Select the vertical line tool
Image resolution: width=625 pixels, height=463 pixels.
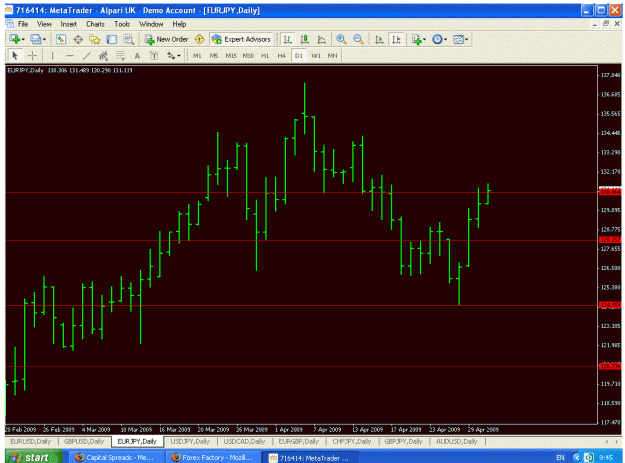click(x=52, y=56)
